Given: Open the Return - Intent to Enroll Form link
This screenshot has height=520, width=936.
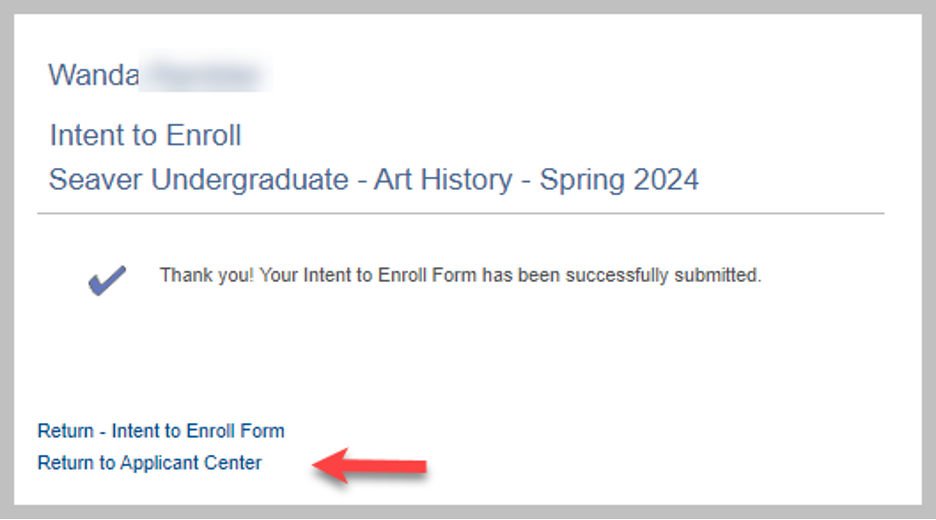Looking at the screenshot, I should (161, 431).
